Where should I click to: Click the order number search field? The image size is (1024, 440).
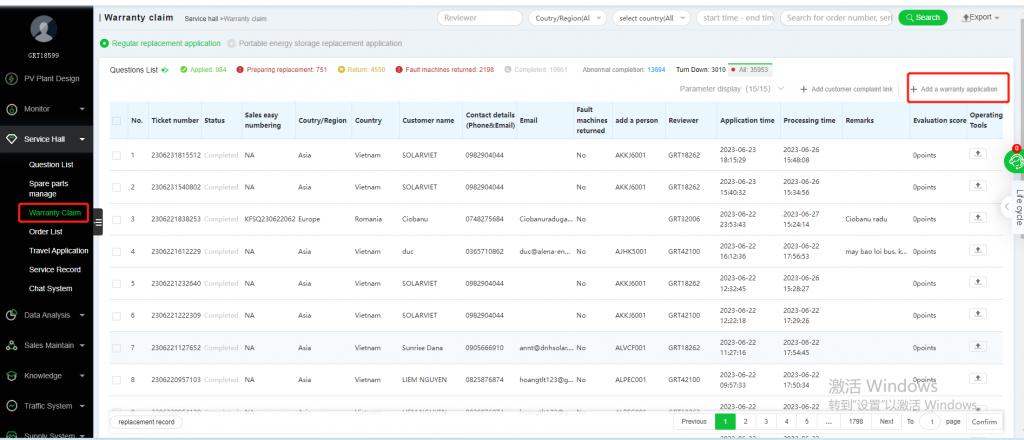click(x=837, y=18)
